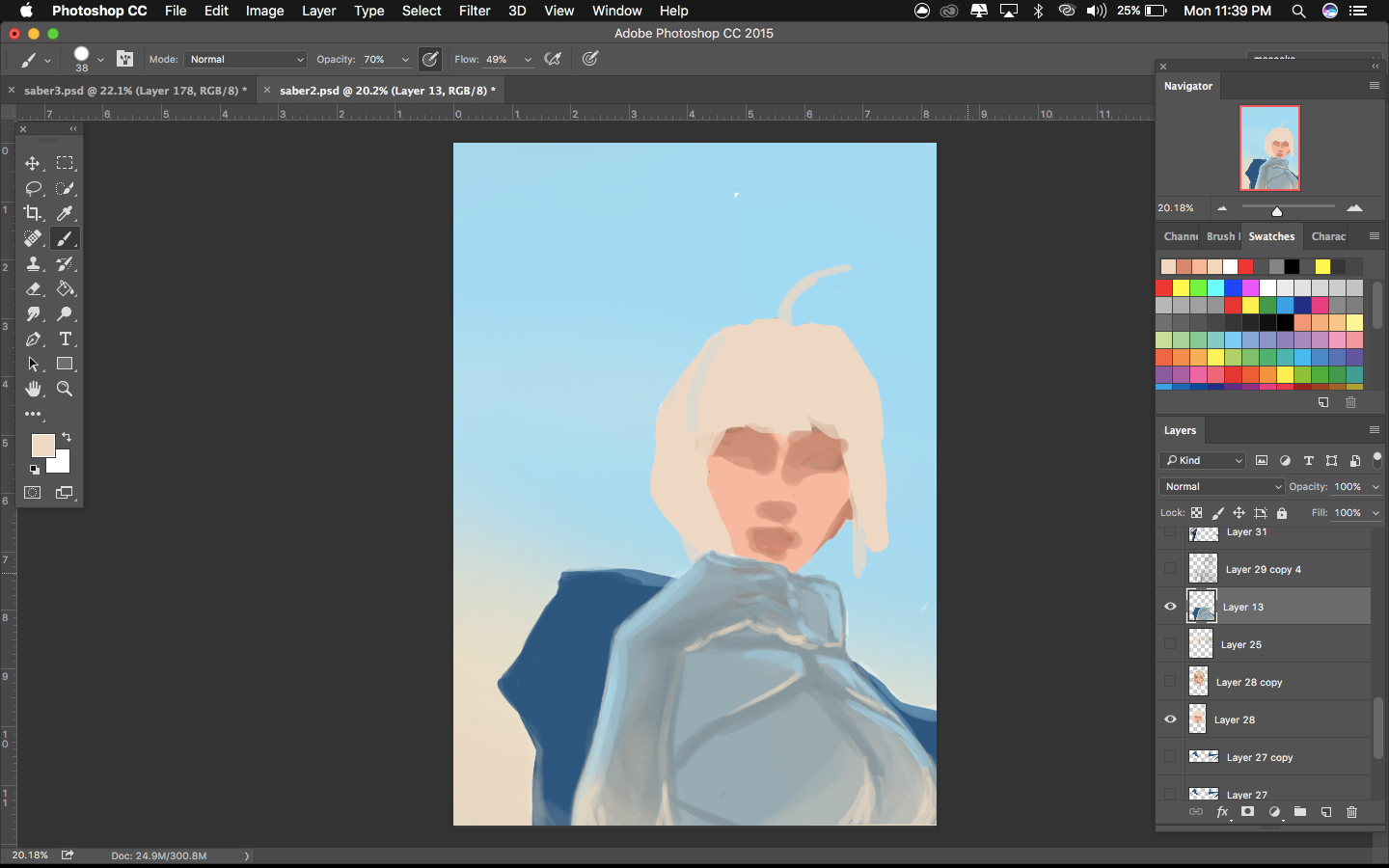1389x868 pixels.
Task: Toggle Quick Mask mode
Action: 33,493
